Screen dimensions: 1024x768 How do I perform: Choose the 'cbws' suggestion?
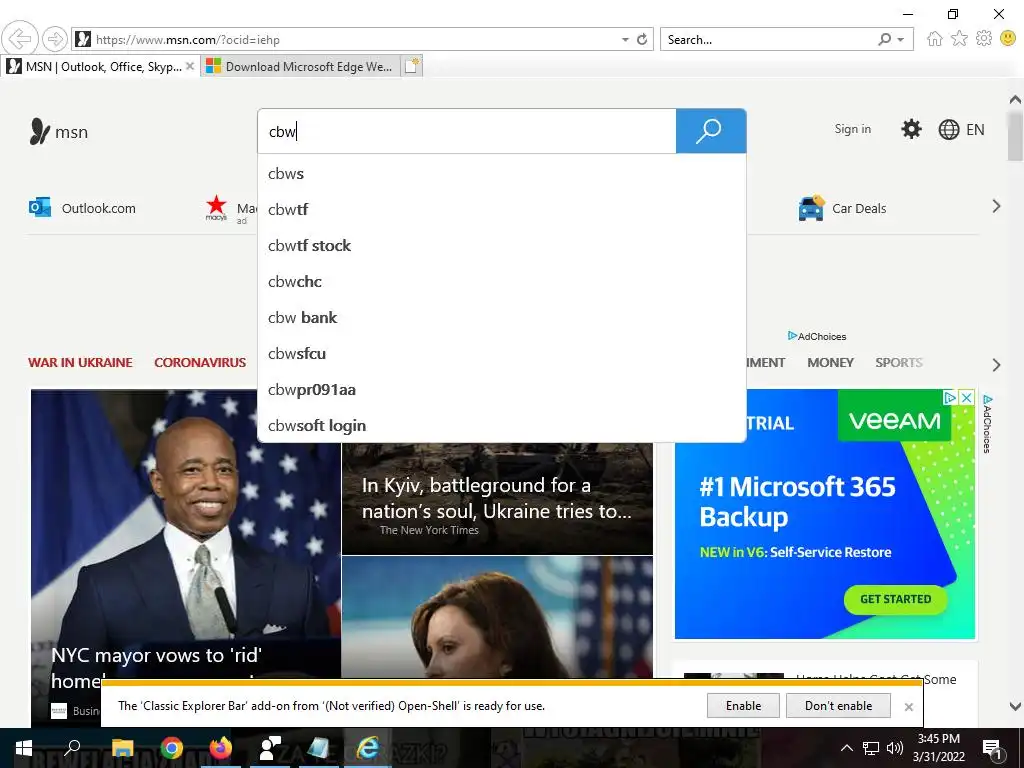pyautogui.click(x=502, y=174)
